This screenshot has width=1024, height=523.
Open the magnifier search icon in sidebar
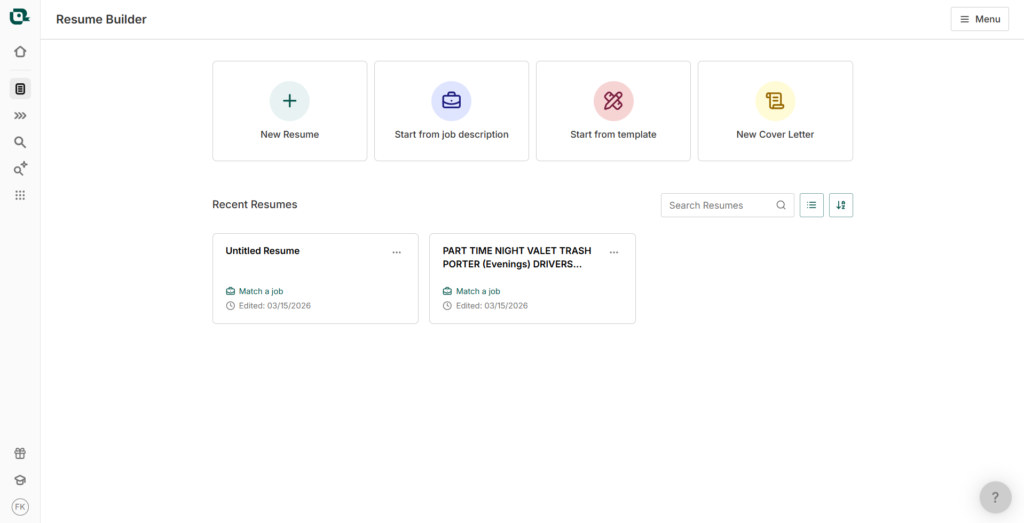pyautogui.click(x=20, y=142)
